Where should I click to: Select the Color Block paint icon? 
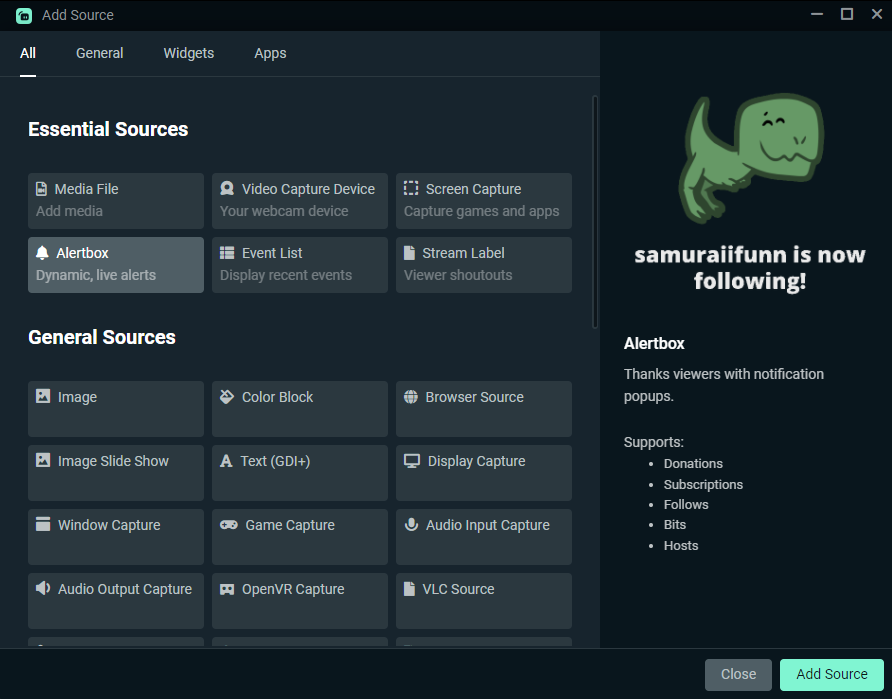point(227,397)
